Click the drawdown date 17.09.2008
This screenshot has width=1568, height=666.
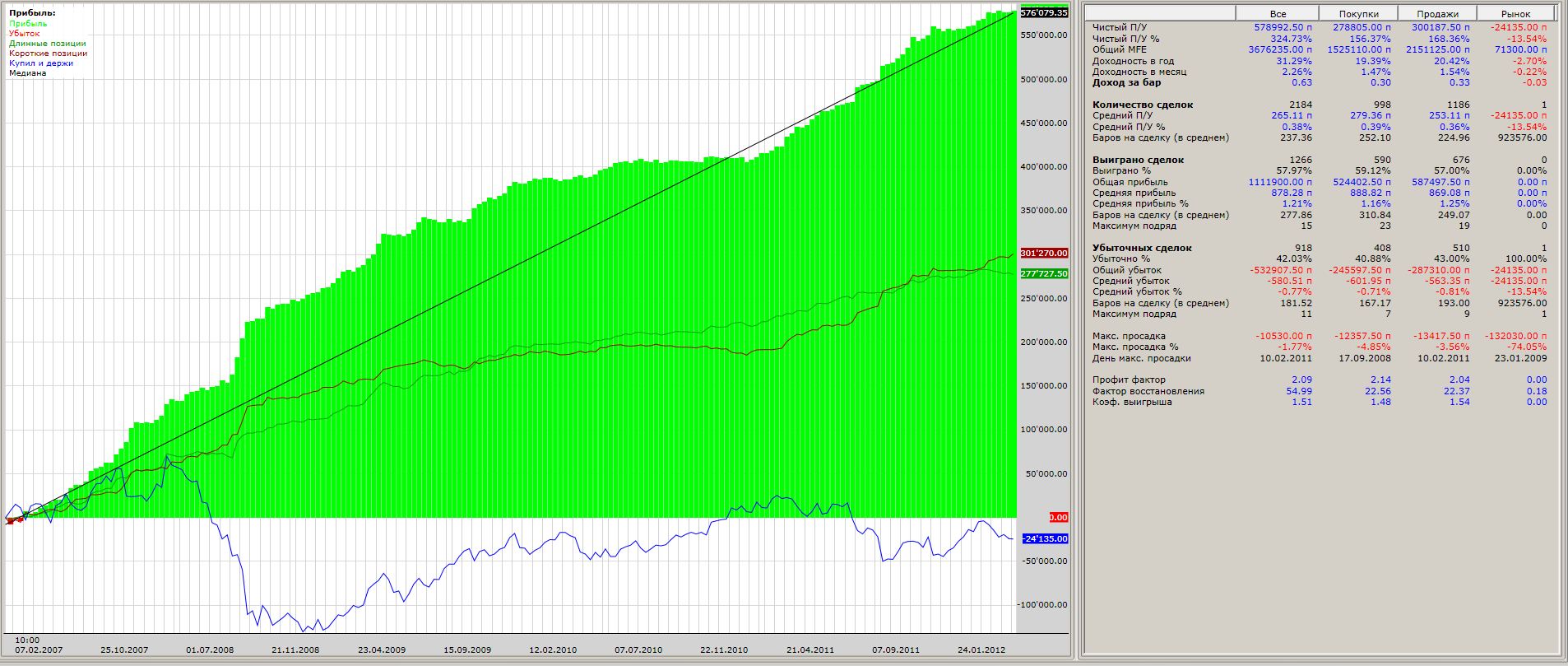tap(1365, 358)
